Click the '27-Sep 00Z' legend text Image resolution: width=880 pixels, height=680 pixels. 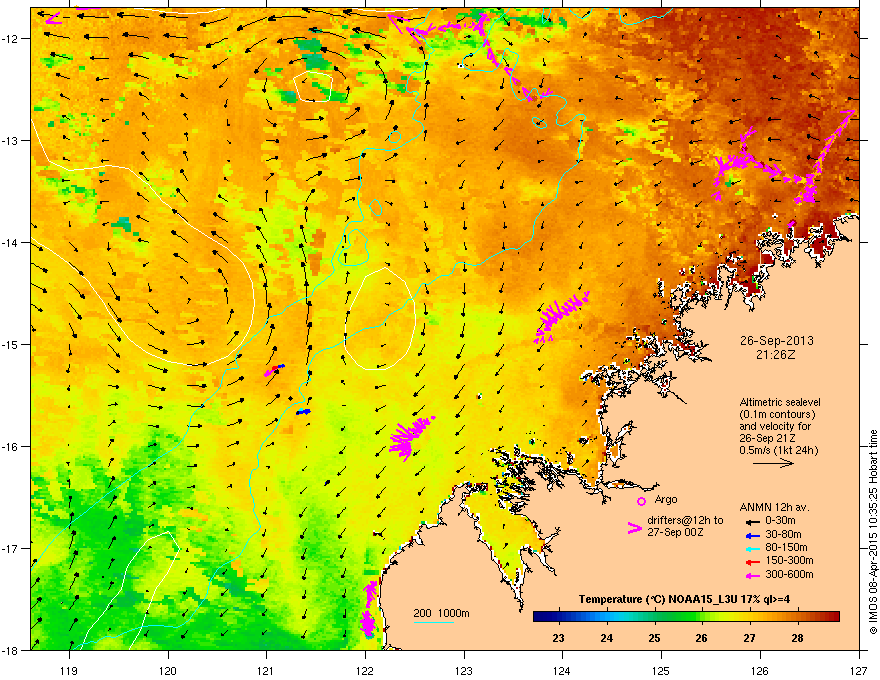675,532
